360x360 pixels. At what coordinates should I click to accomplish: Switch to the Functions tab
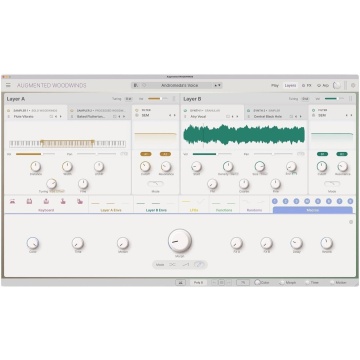coord(224,210)
